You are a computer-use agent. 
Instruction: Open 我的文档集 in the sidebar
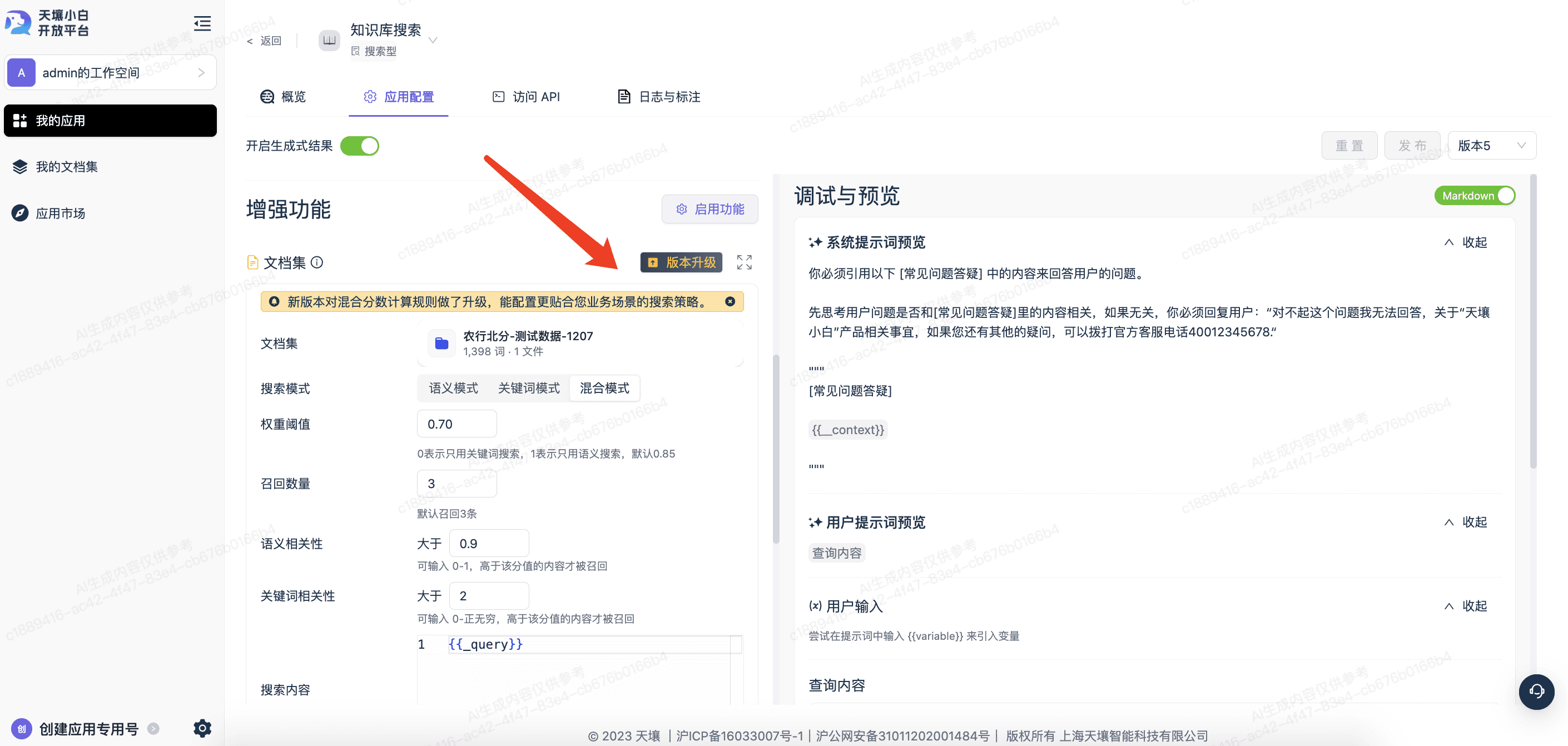(x=67, y=167)
